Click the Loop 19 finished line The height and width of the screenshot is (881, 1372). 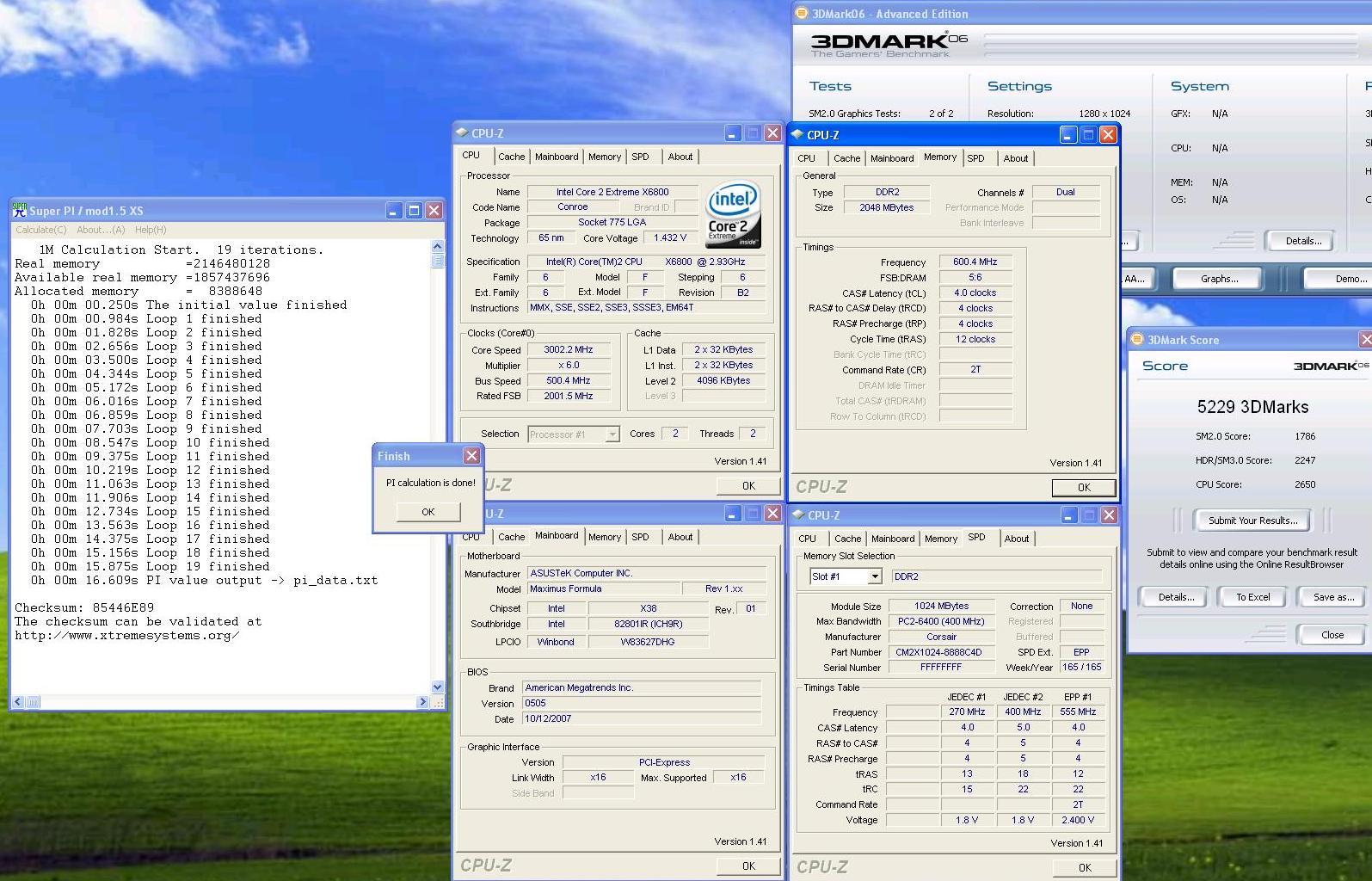coord(151,567)
